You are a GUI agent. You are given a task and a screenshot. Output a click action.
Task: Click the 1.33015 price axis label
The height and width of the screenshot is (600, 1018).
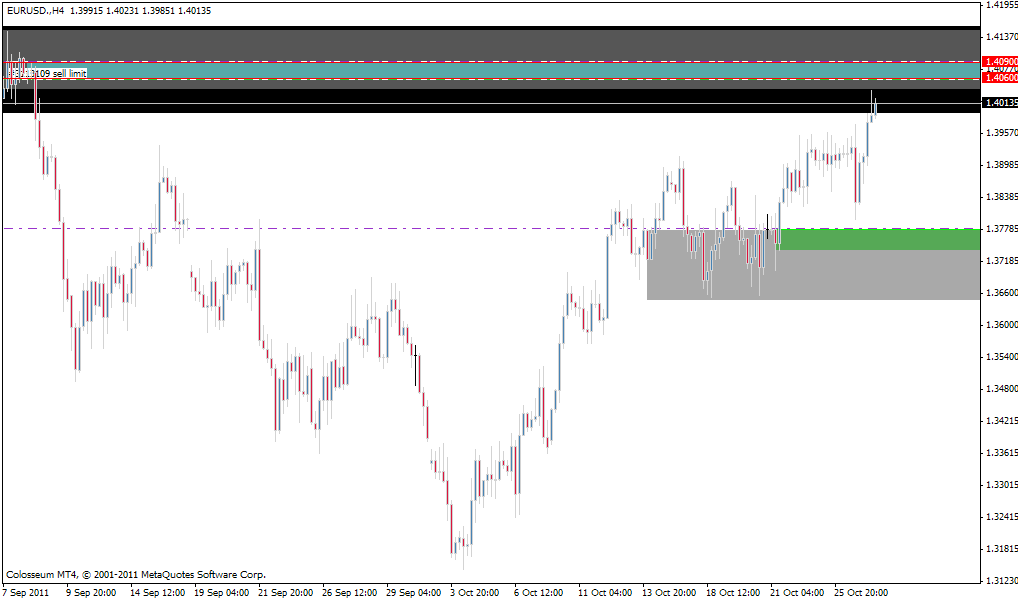(x=1002, y=485)
